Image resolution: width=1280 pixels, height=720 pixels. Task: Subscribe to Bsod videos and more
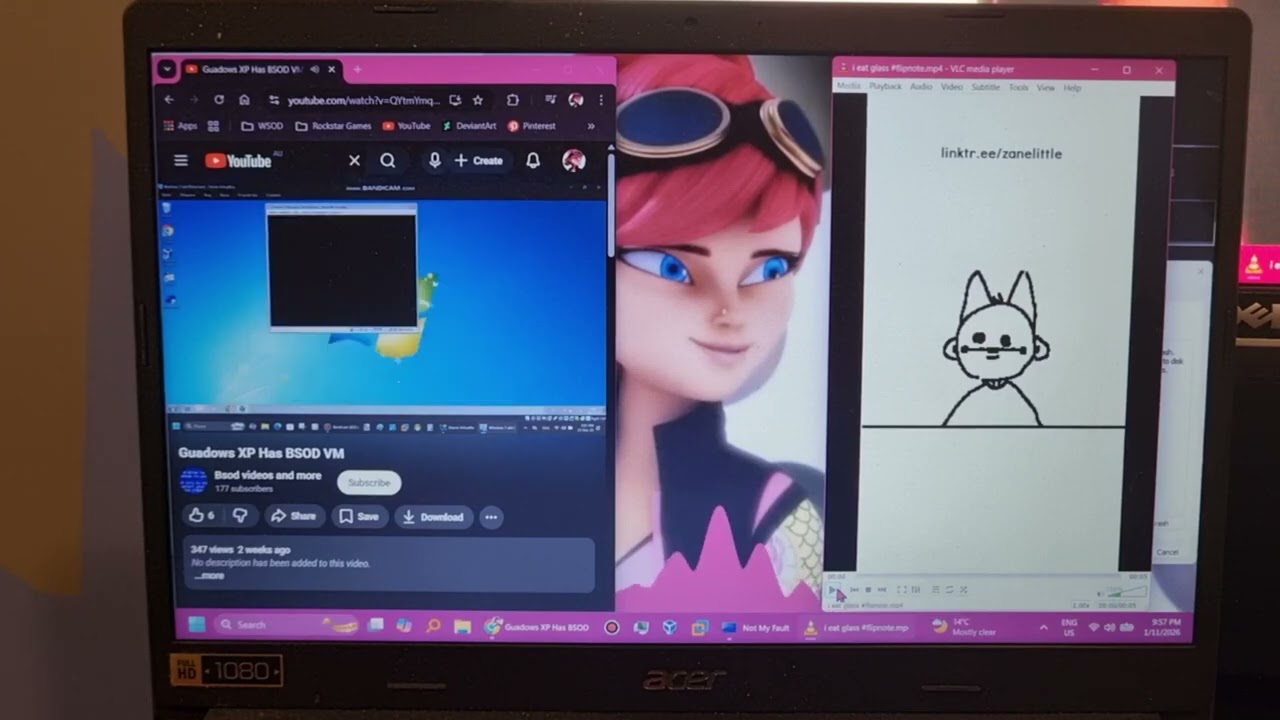[x=369, y=482]
